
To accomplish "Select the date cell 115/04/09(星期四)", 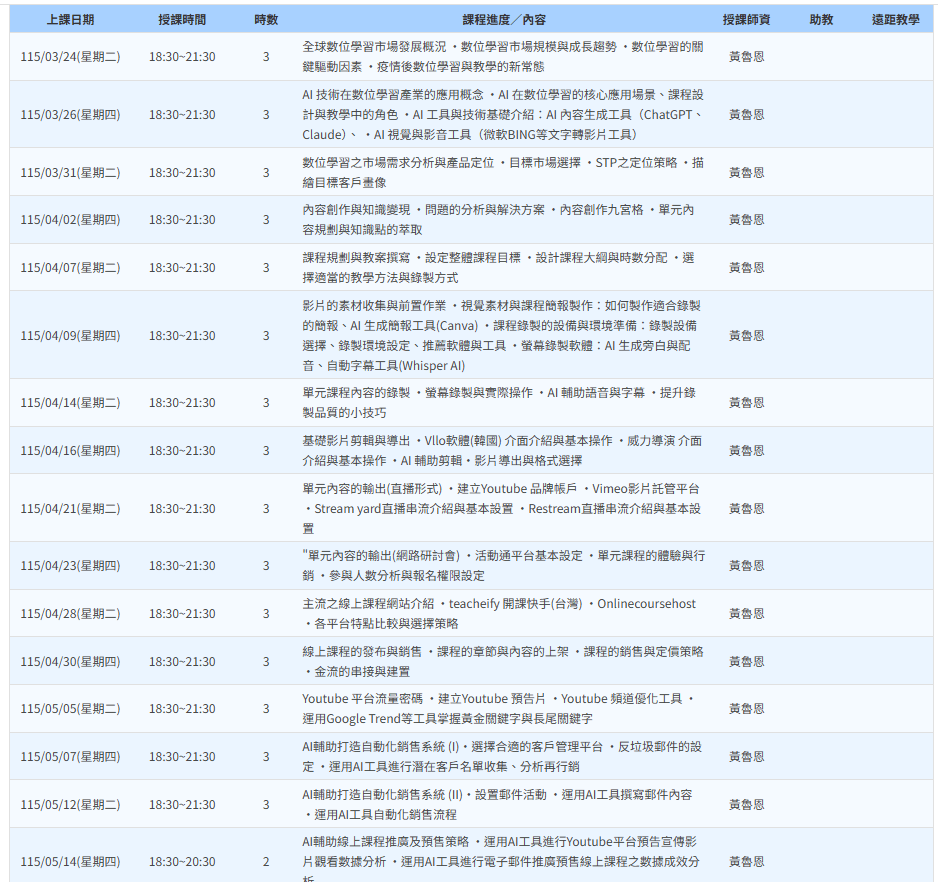I will point(70,336).
